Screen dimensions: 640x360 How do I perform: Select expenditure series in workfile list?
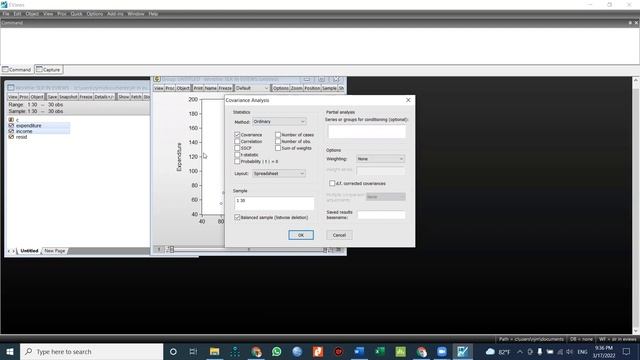point(29,126)
